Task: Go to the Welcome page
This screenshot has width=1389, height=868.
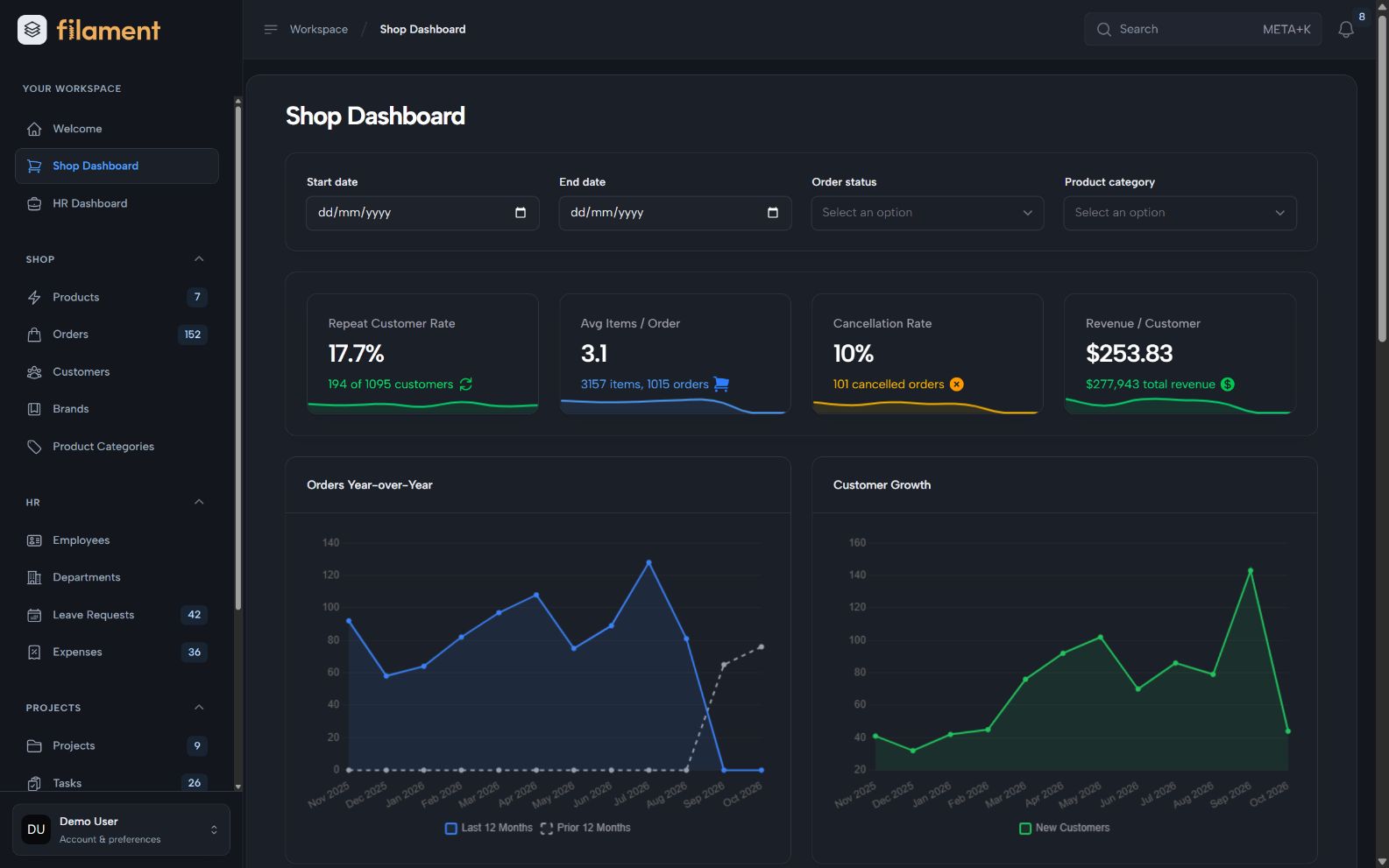Action: click(x=117, y=129)
